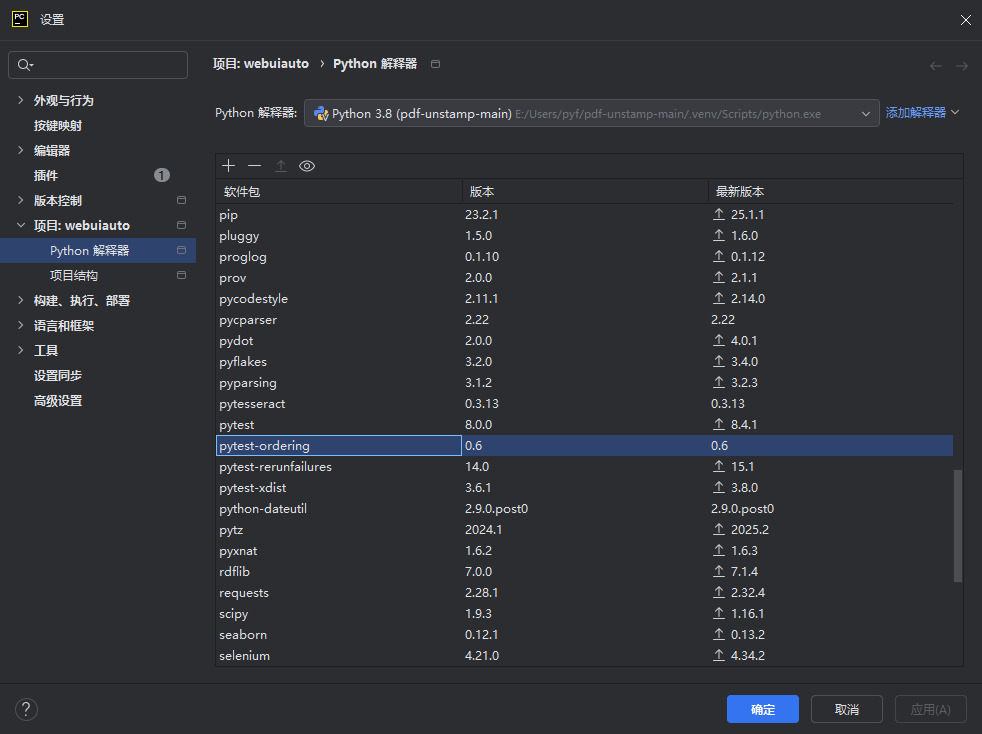The image size is (982, 734).
Task: Click version 0.6 of pytest-ordering
Action: click(473, 445)
